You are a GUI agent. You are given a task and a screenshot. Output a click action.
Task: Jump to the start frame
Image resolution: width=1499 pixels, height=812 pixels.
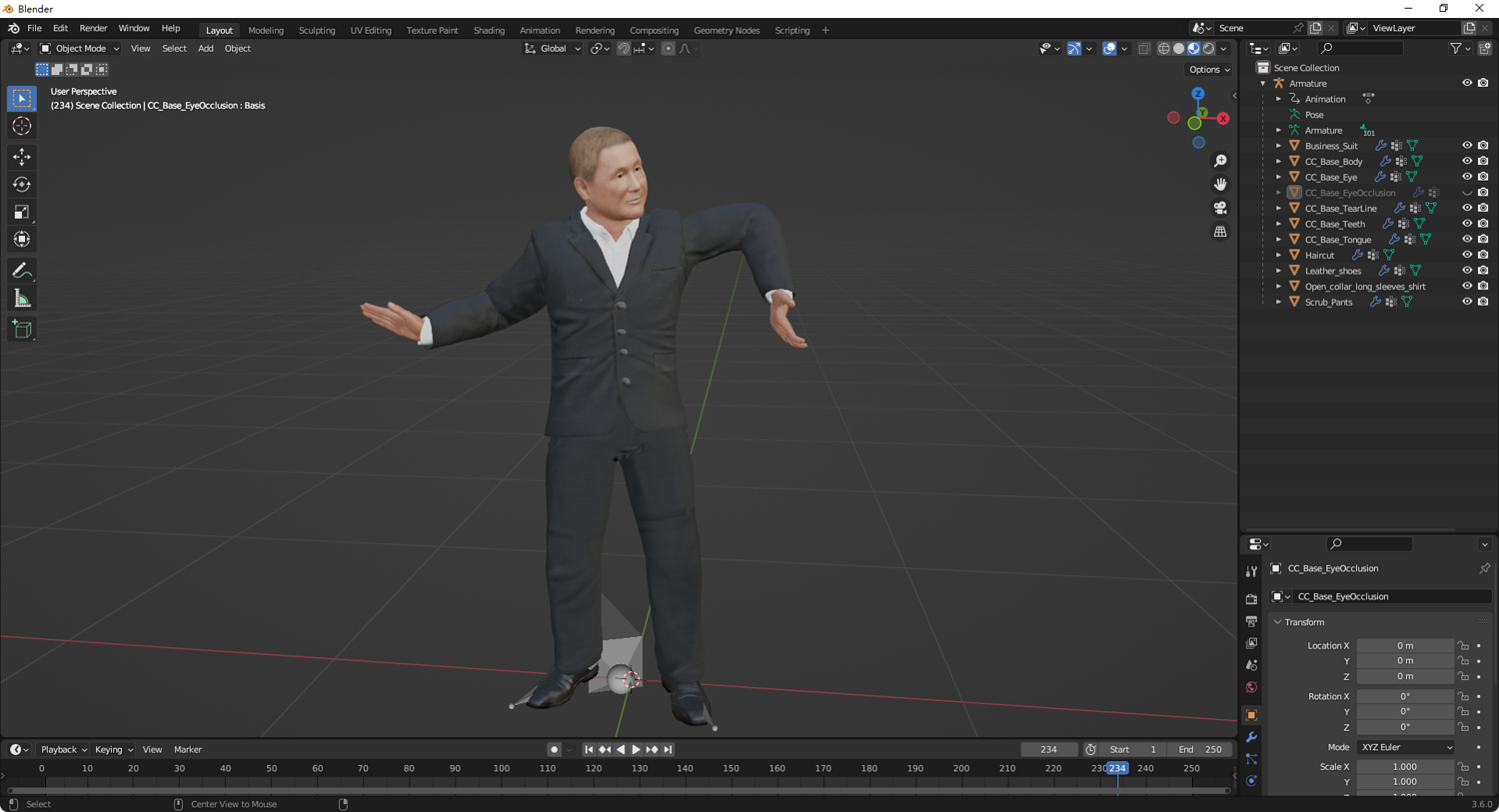coord(589,749)
